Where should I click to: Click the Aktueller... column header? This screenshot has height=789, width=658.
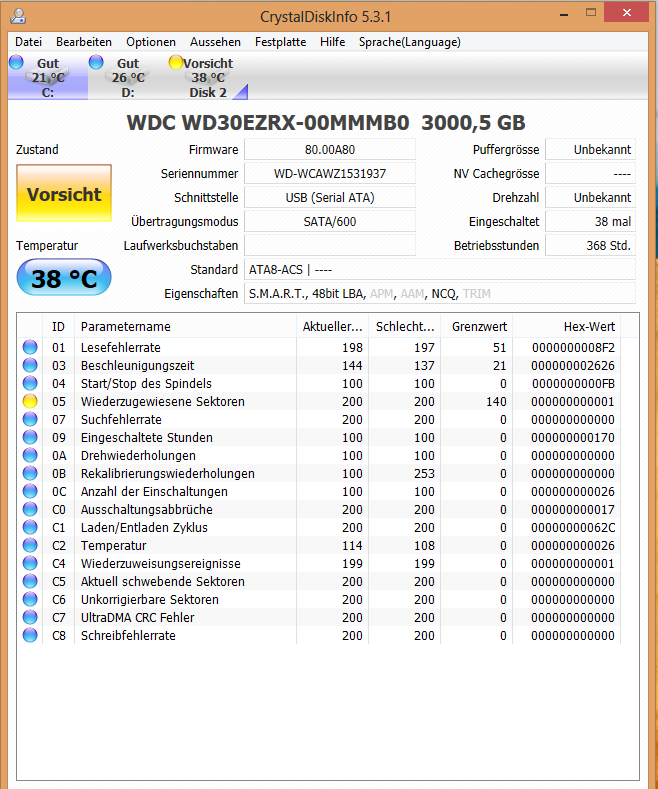pos(333,327)
